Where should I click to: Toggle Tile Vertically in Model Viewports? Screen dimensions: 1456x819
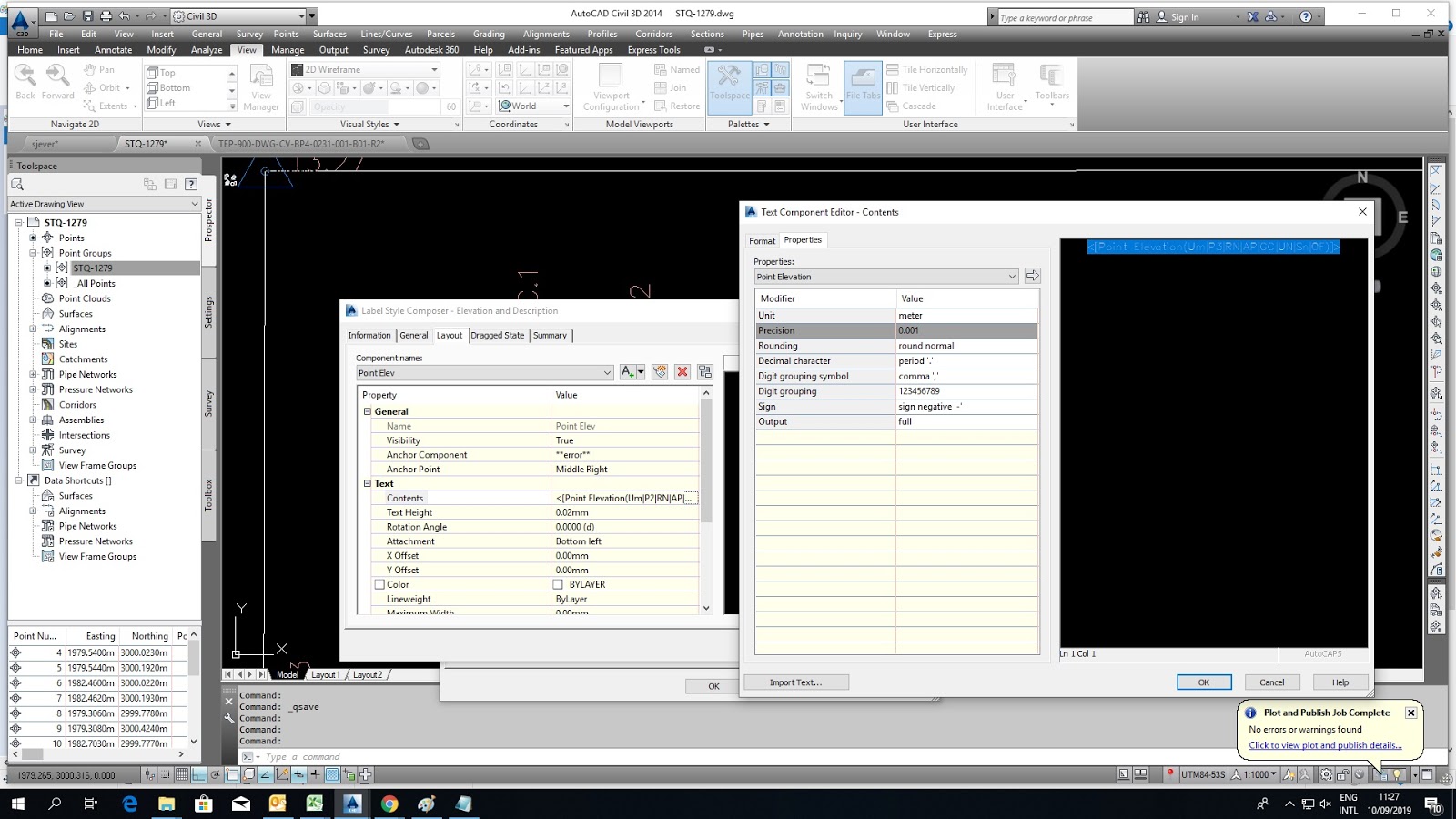[923, 87]
